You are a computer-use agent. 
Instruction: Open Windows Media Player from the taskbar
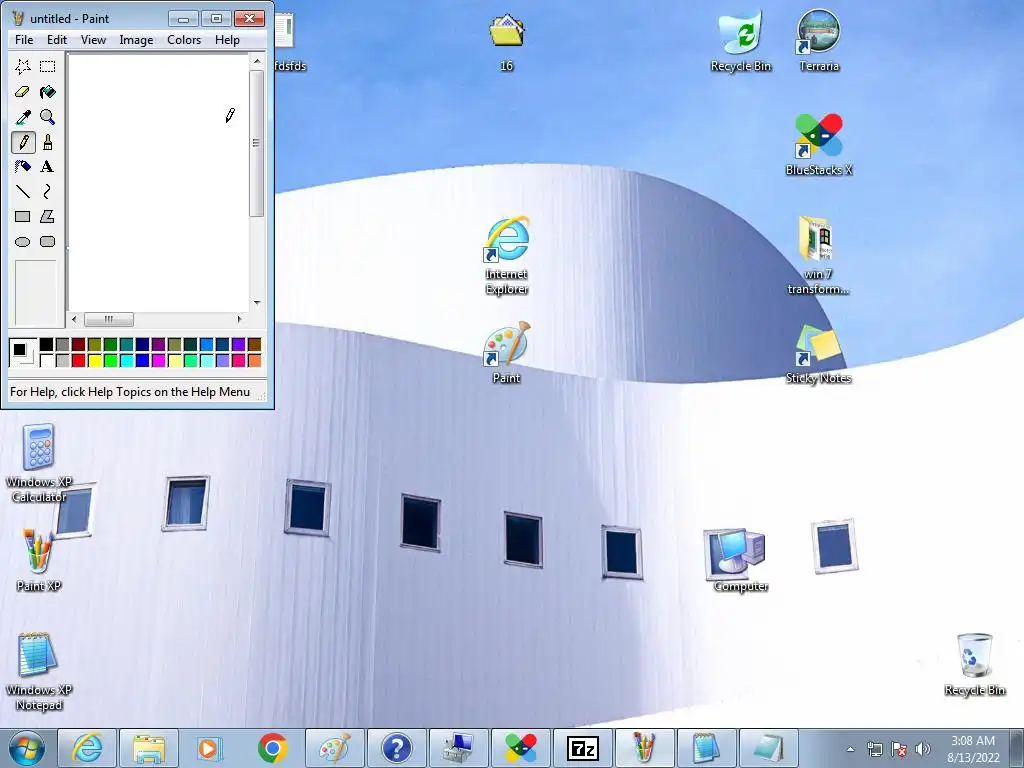point(210,748)
